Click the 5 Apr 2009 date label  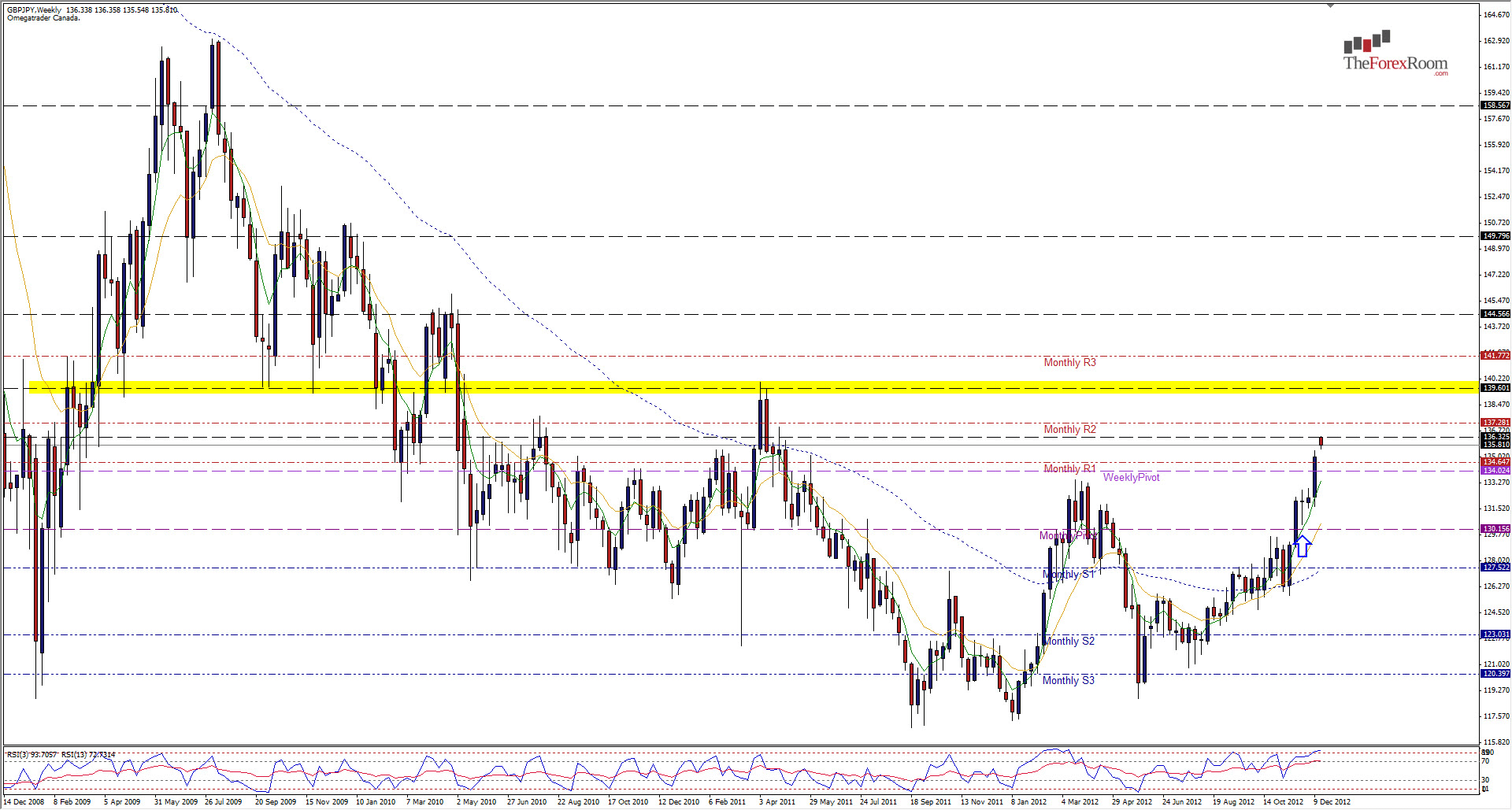pos(122,802)
